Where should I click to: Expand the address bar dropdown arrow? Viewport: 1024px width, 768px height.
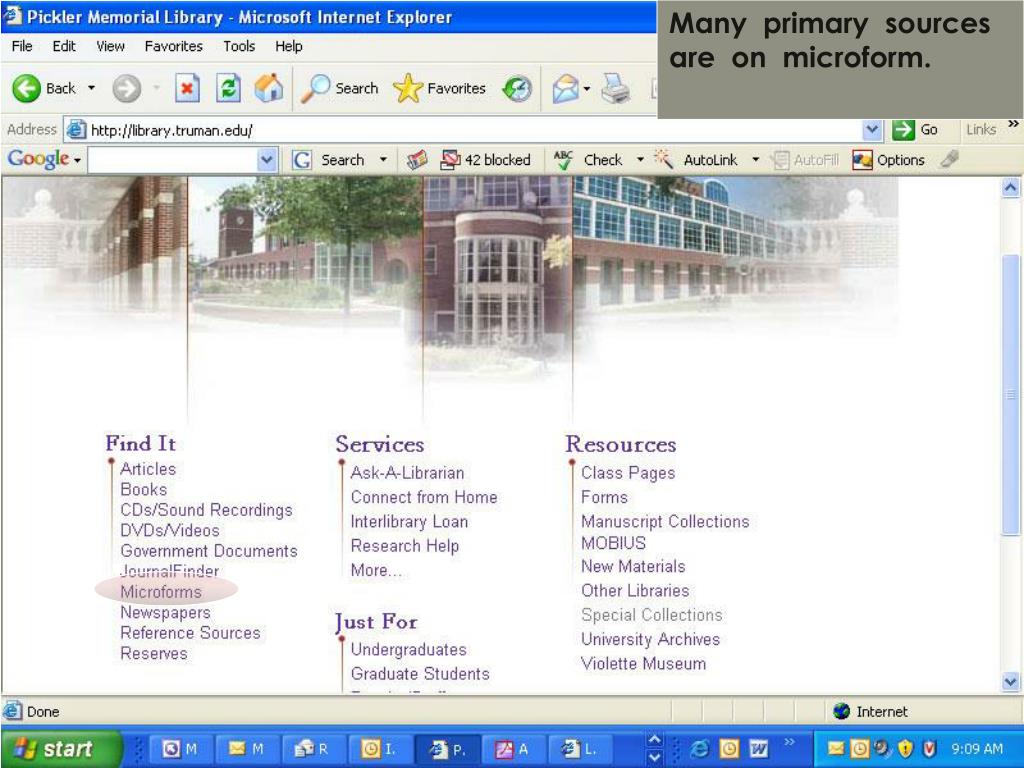(872, 130)
